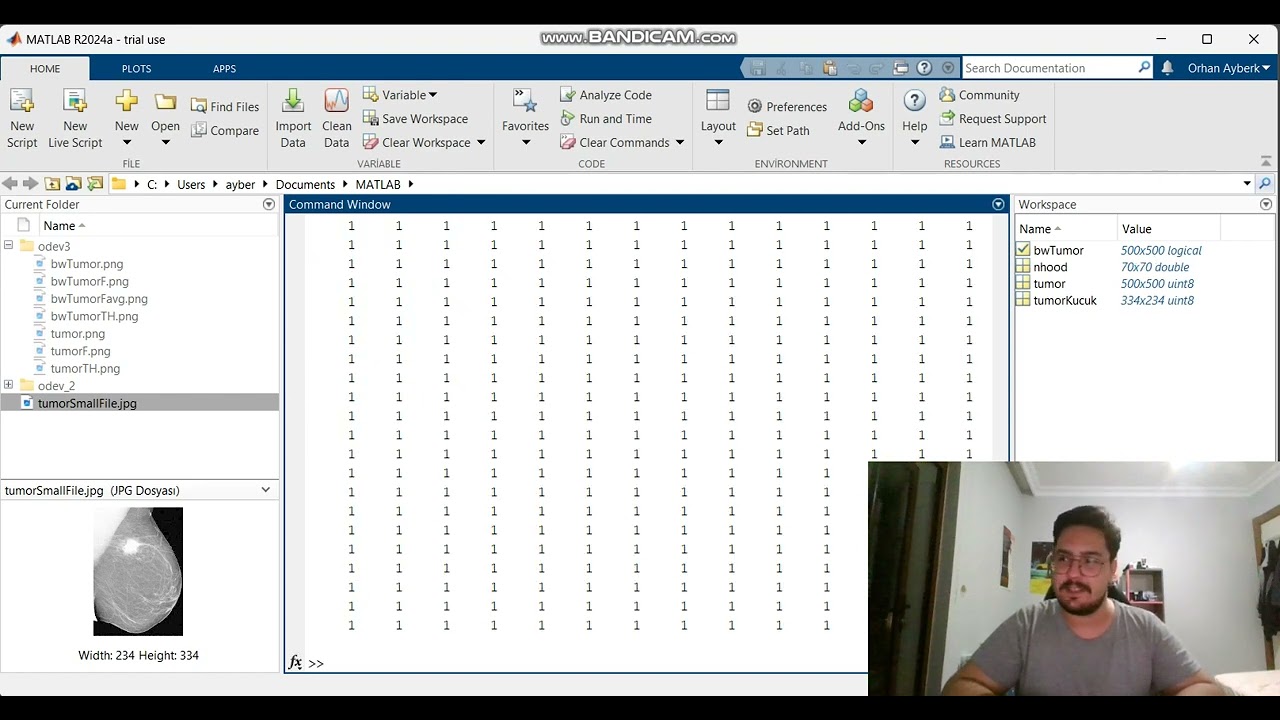The height and width of the screenshot is (720, 1280).
Task: Visit the MATLAB Community
Action: point(980,94)
